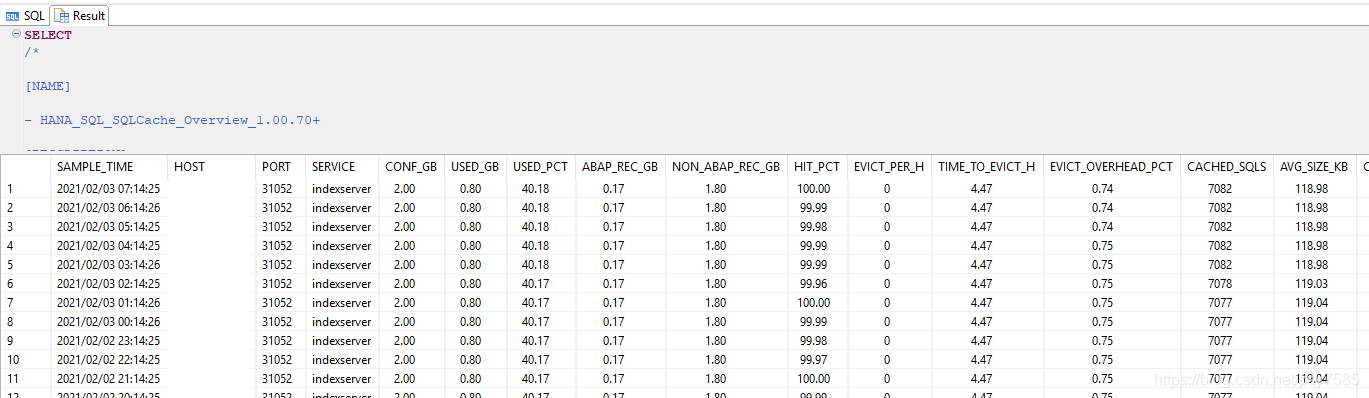Click the USED_GB column header
The height and width of the screenshot is (398, 1369).
pos(475,166)
